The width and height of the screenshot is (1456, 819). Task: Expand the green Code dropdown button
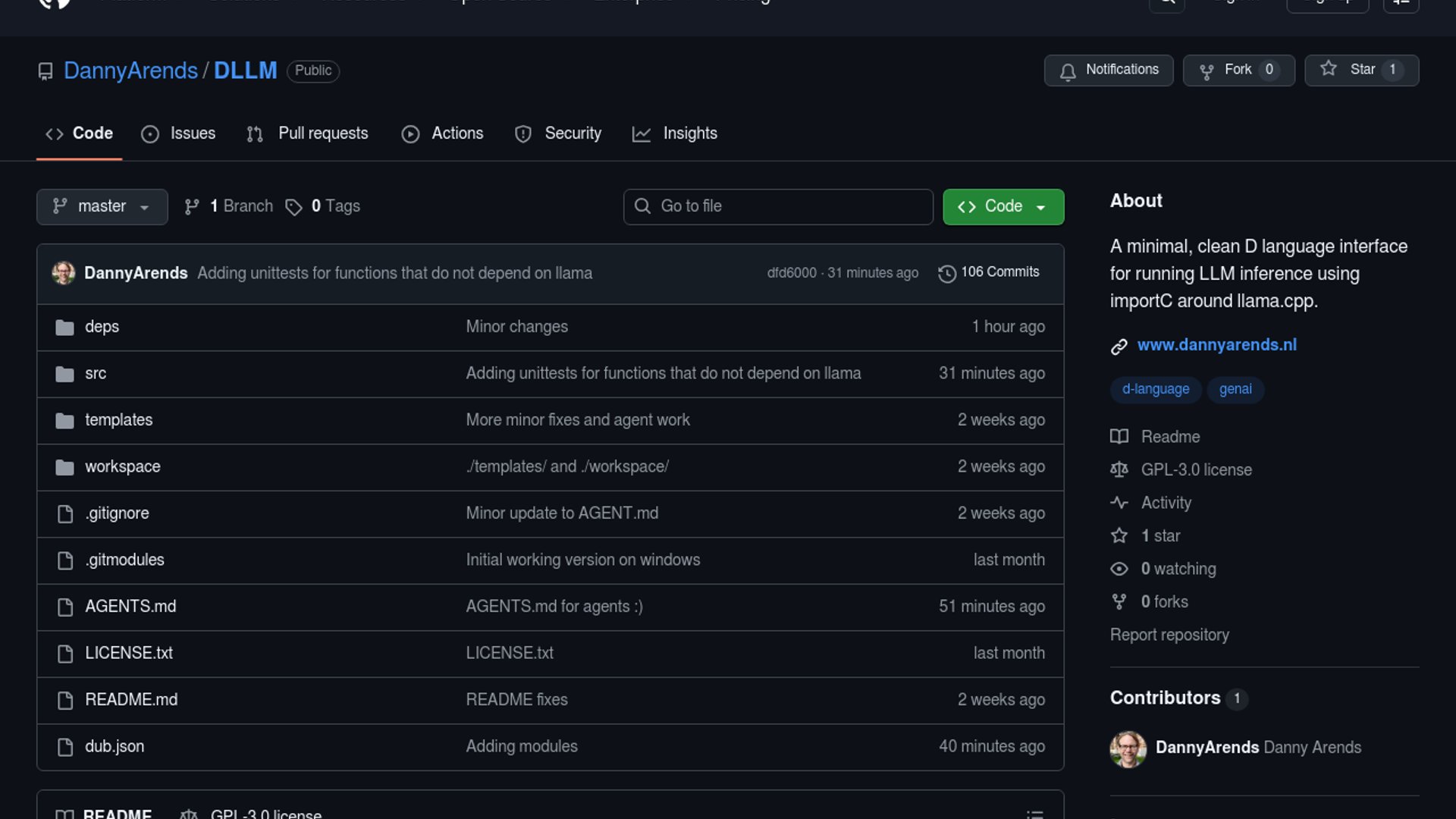[1003, 206]
